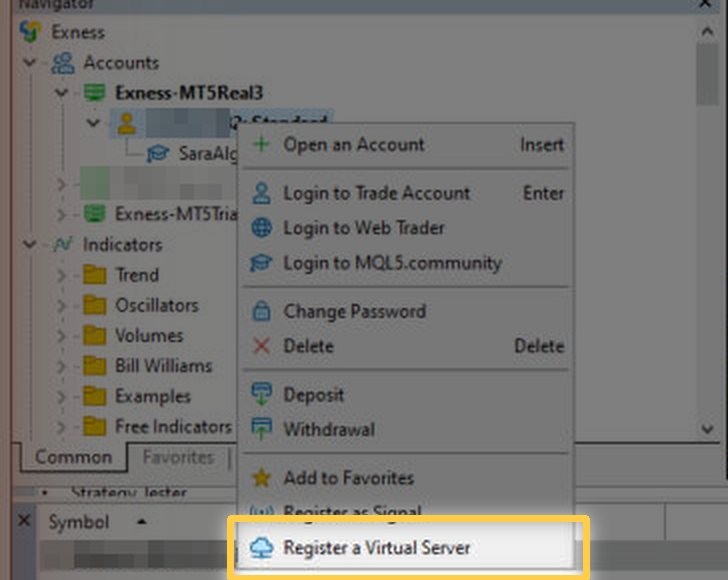Viewport: 728px width, 580px height.
Task: Select Login to Web Trader
Action: (407, 228)
